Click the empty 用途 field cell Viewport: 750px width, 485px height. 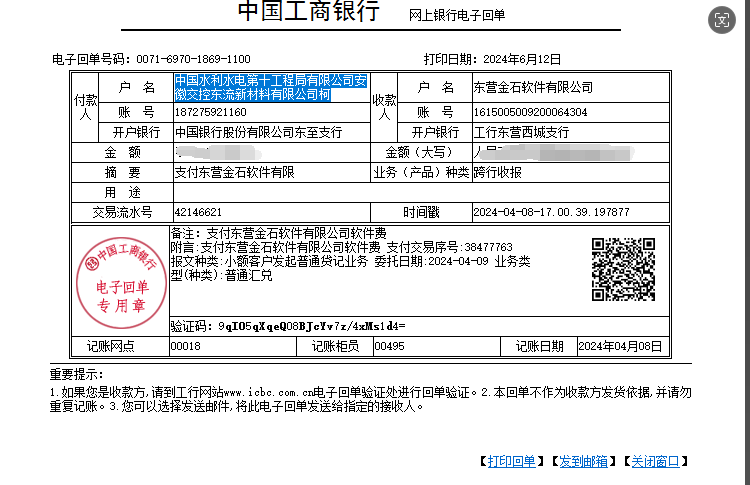click(x=421, y=192)
